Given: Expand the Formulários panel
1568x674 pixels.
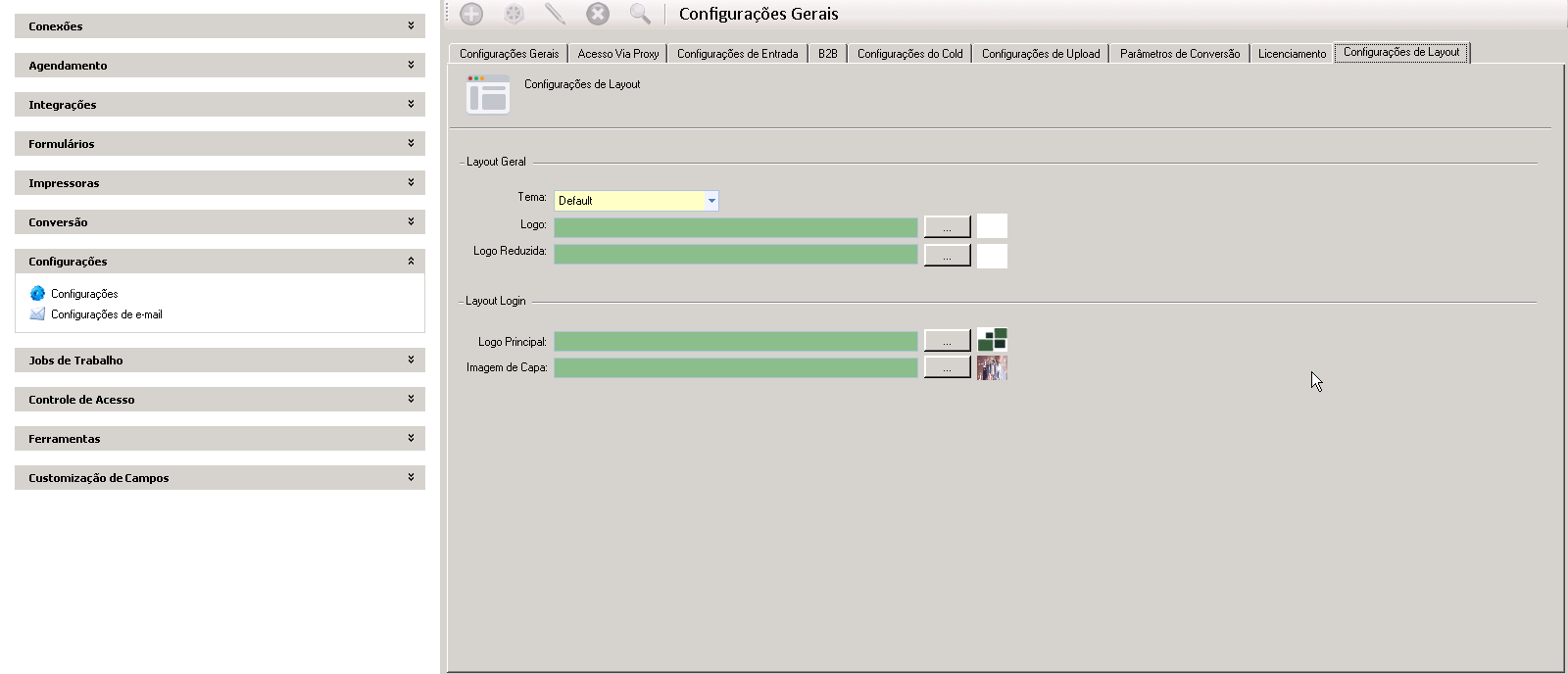Looking at the screenshot, I should pyautogui.click(x=220, y=143).
